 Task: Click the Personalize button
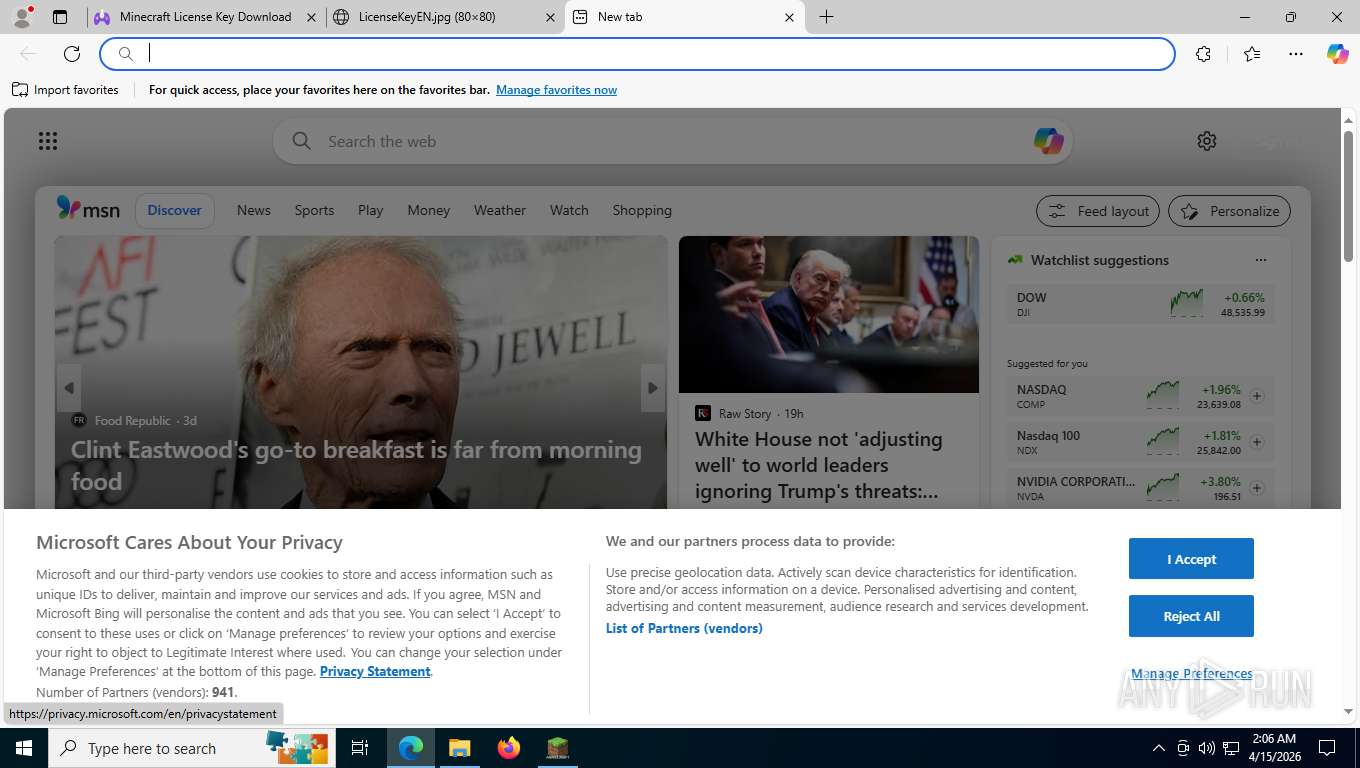tap(1230, 211)
